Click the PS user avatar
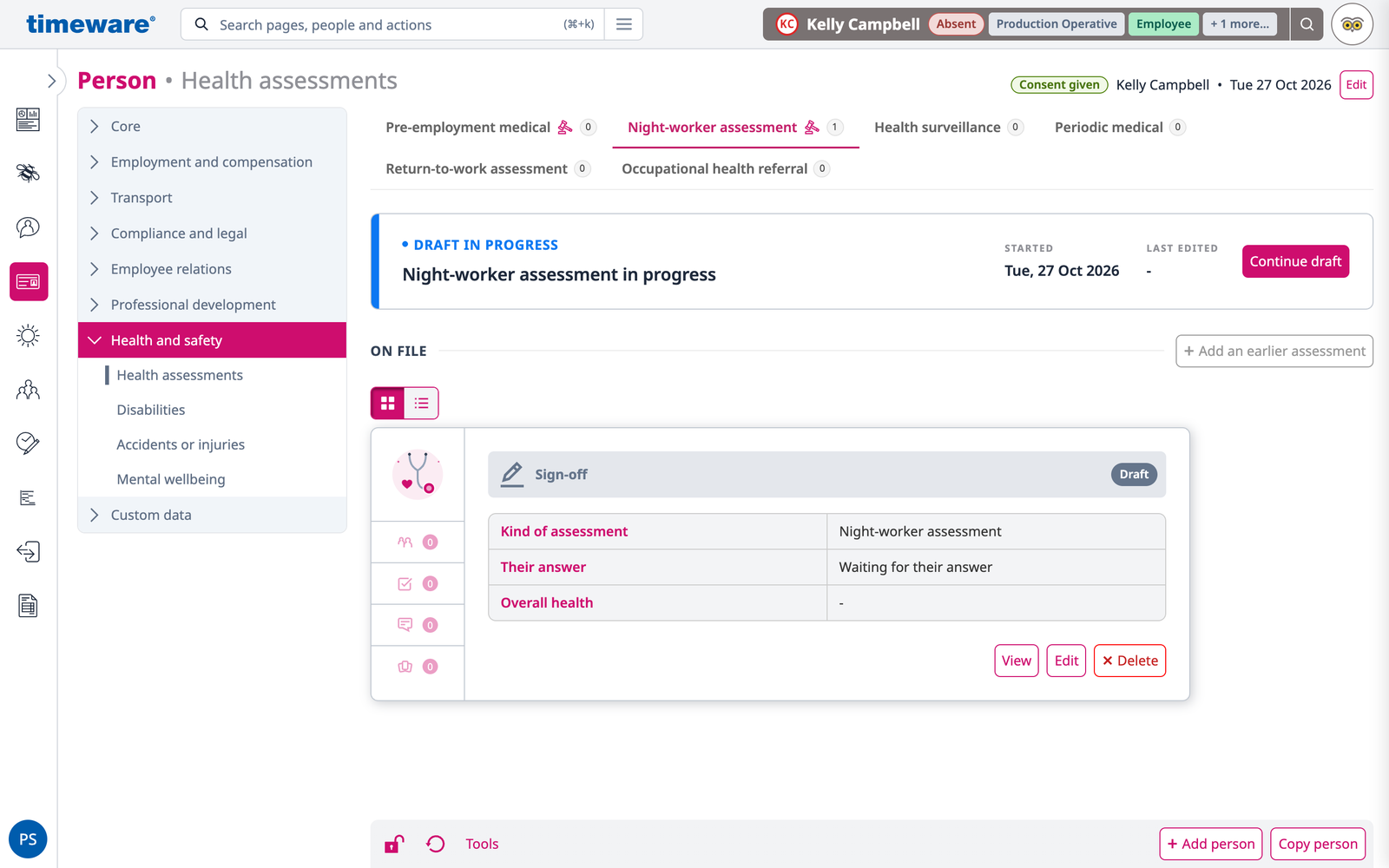 (28, 839)
